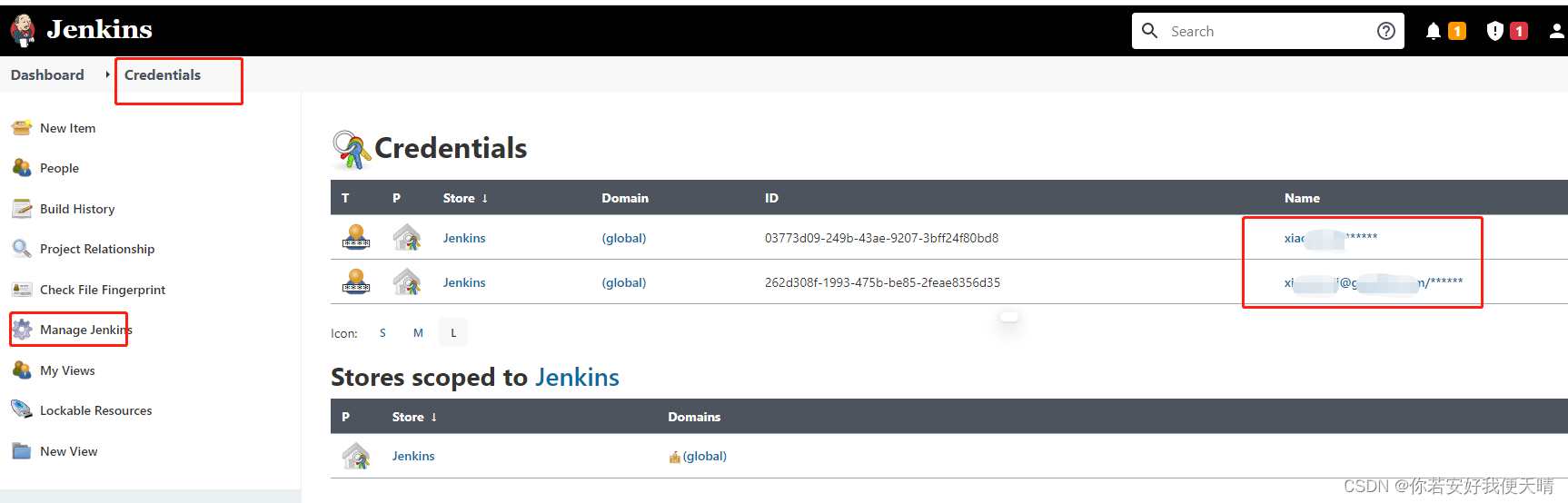Viewport: 1568px width, 503px height.
Task: Open New View from sidebar
Action: tap(68, 451)
